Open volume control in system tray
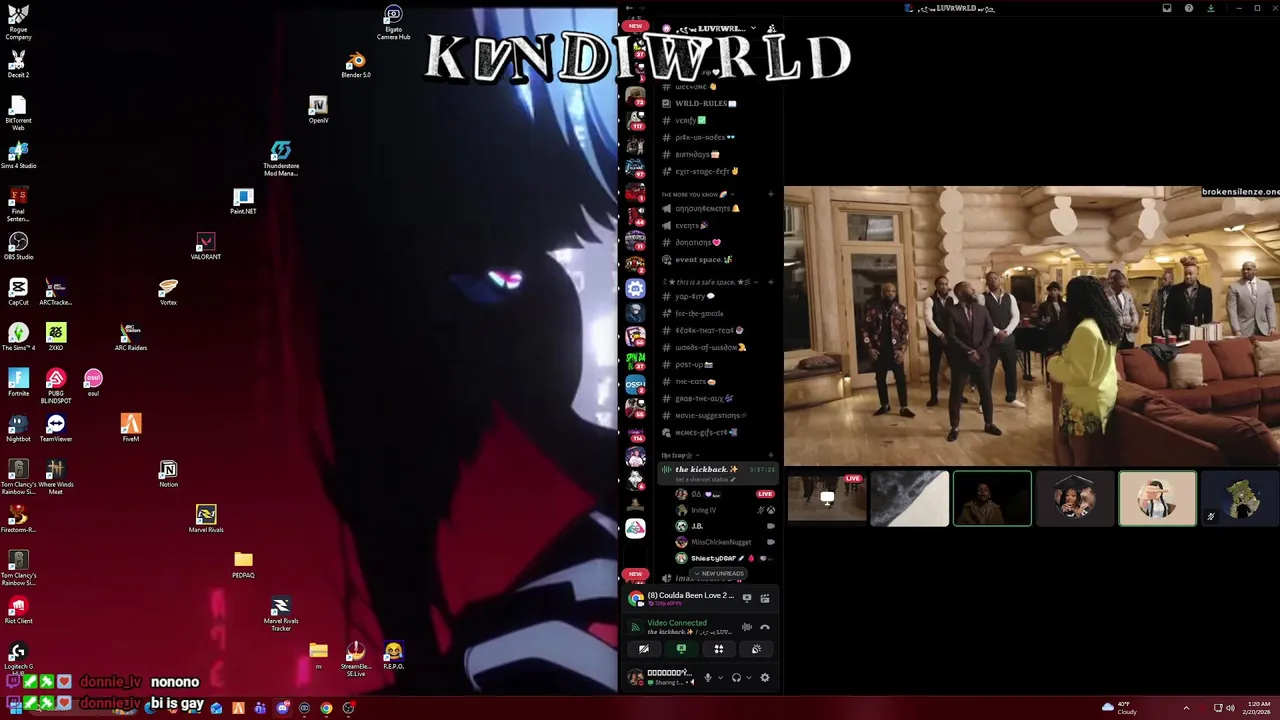Image resolution: width=1280 pixels, height=720 pixels. [1230, 708]
